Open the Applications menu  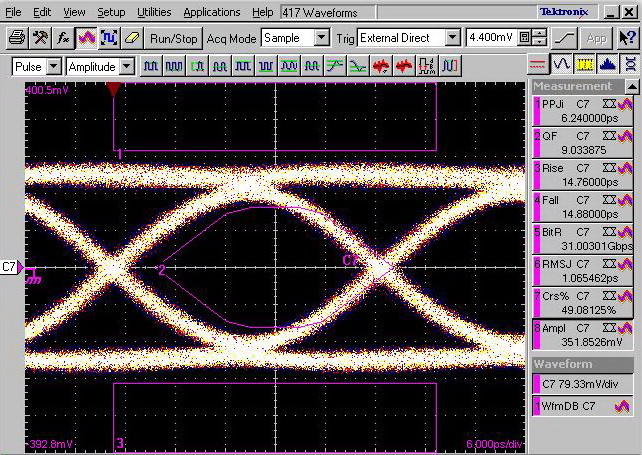pos(210,12)
